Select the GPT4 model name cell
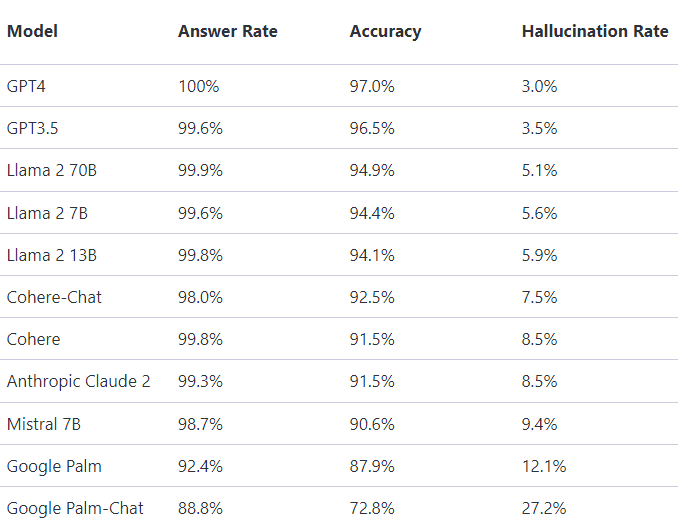This screenshot has height=527, width=678. 26,86
